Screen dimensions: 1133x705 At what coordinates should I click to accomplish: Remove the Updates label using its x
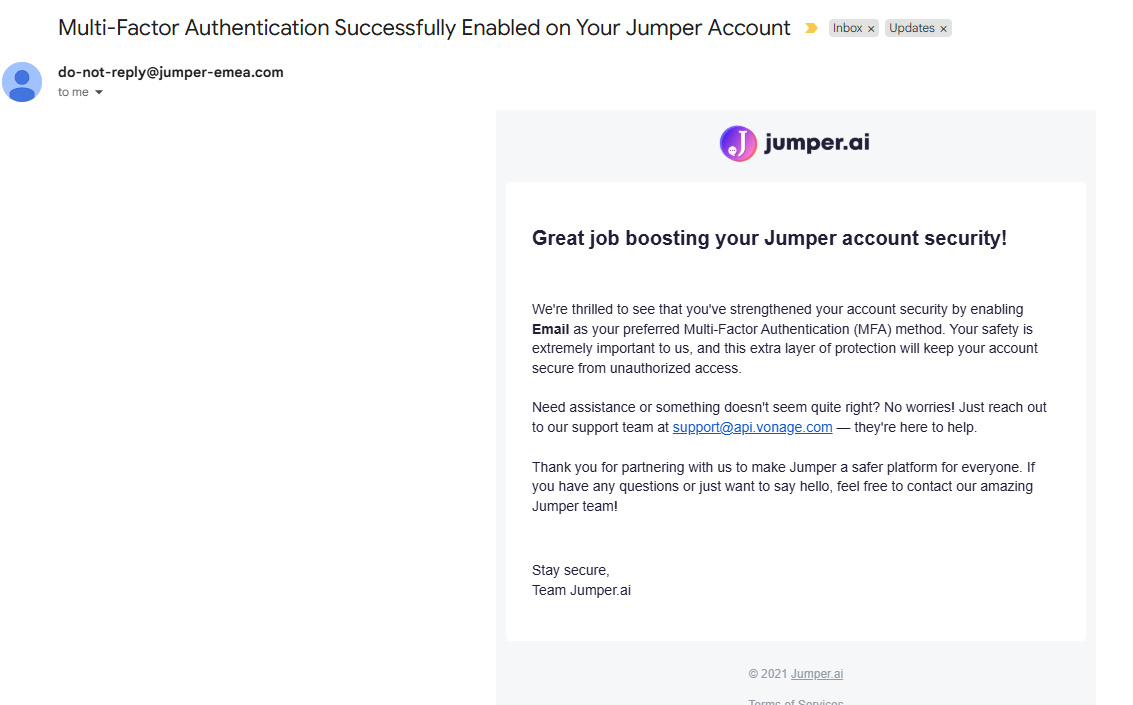click(x=943, y=29)
